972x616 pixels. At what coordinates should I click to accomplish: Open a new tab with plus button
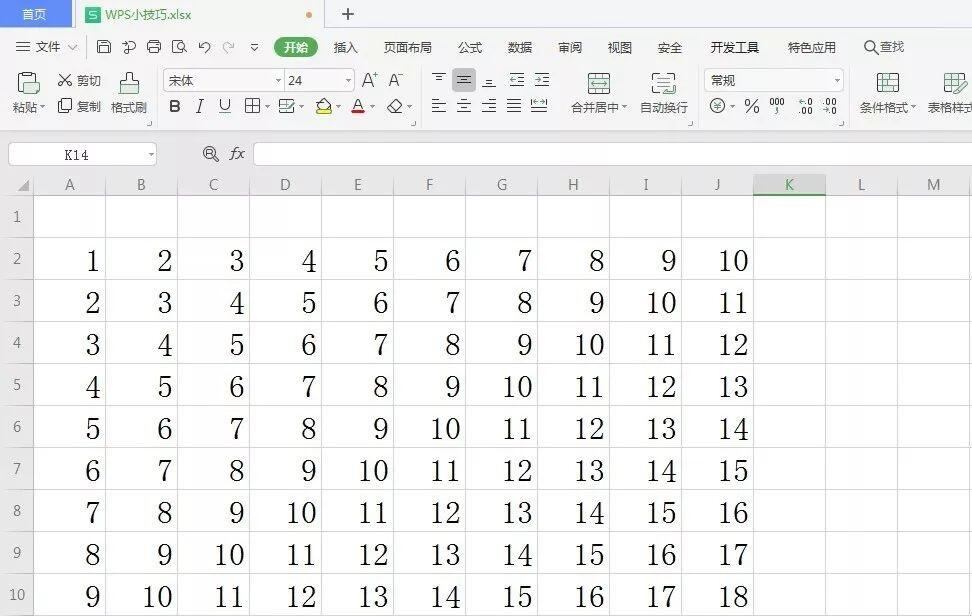click(348, 14)
